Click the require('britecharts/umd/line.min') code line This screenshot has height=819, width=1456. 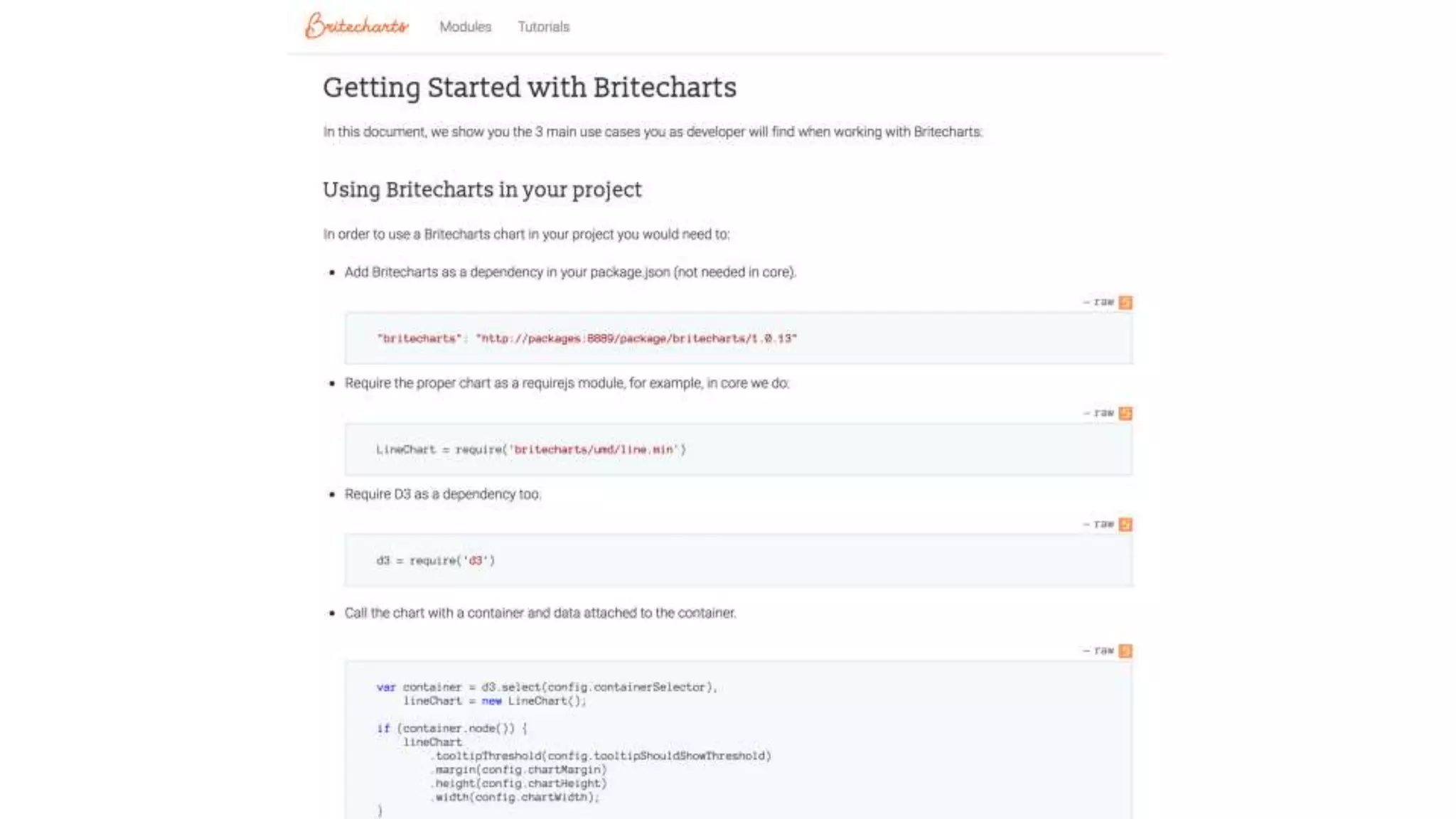531,449
